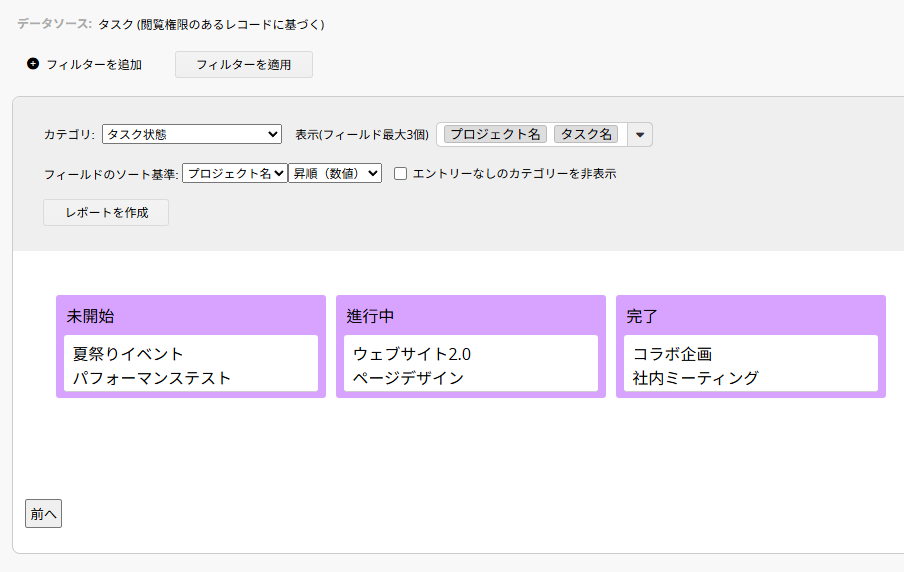The image size is (904, 572).
Task: Click the フィルターを追加 link text
Action: click(x=94, y=65)
